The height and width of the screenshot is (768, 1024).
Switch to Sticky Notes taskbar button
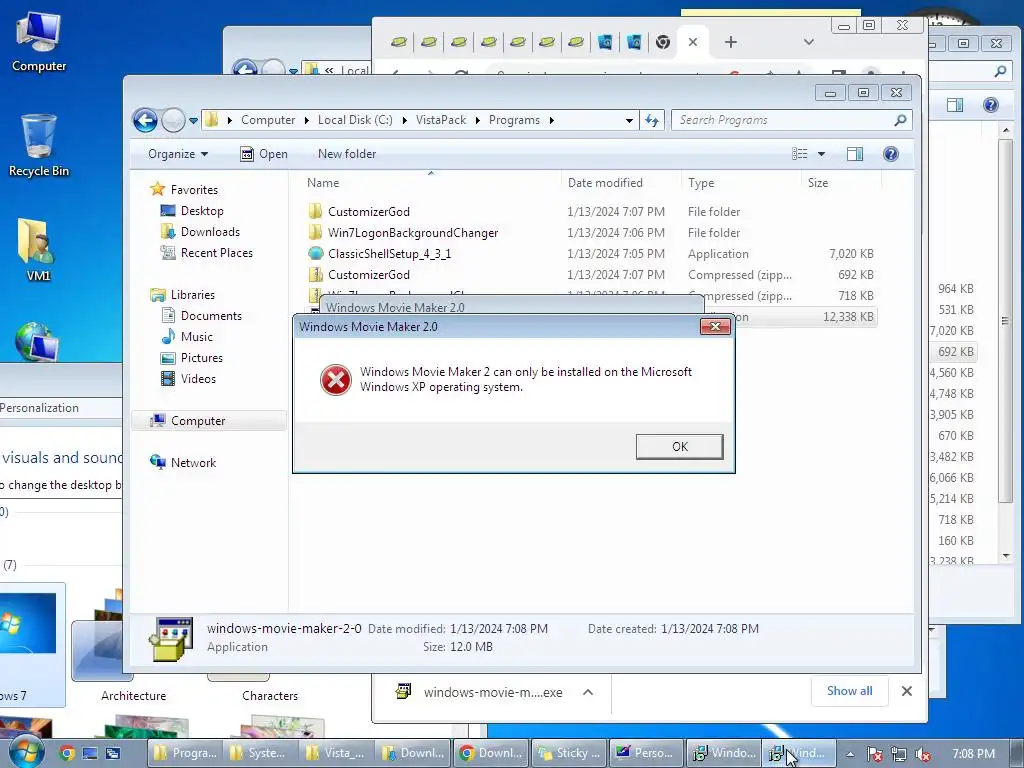tap(569, 753)
